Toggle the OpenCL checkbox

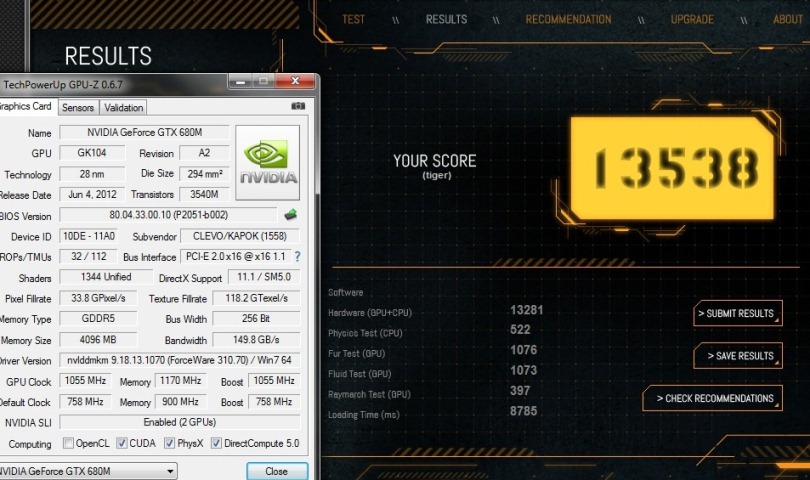(x=68, y=443)
